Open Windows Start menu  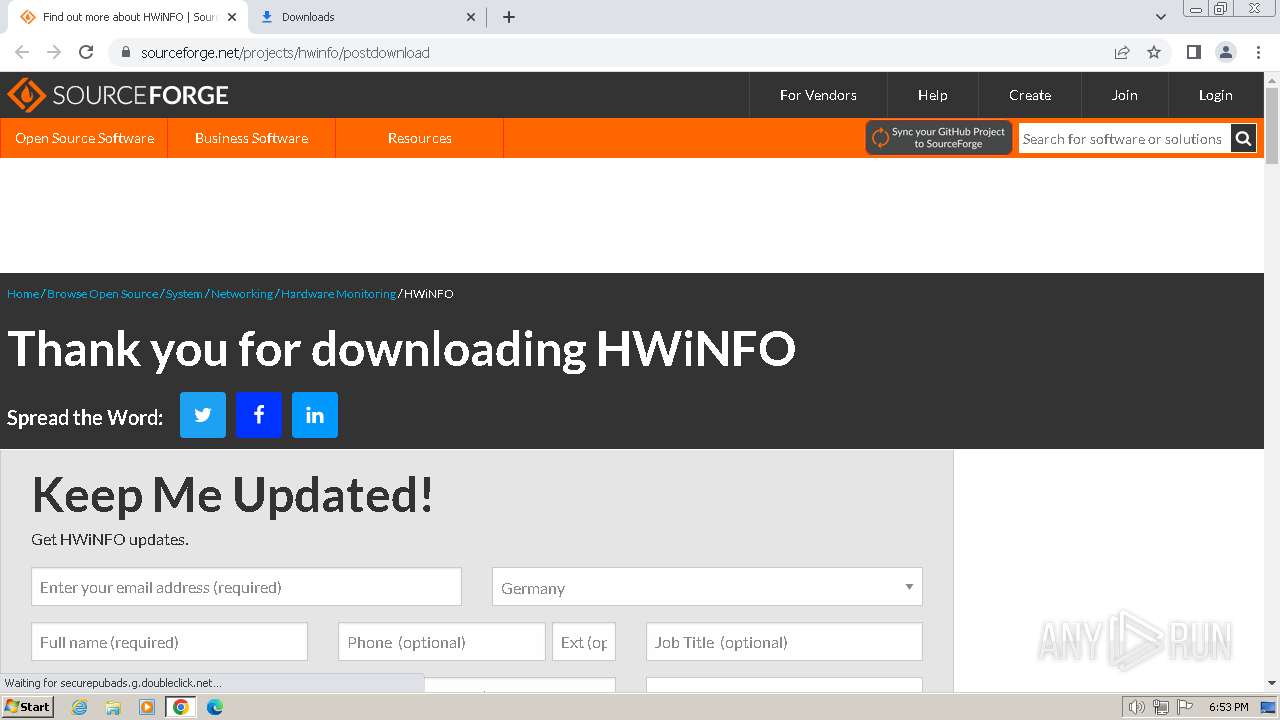click(28, 707)
